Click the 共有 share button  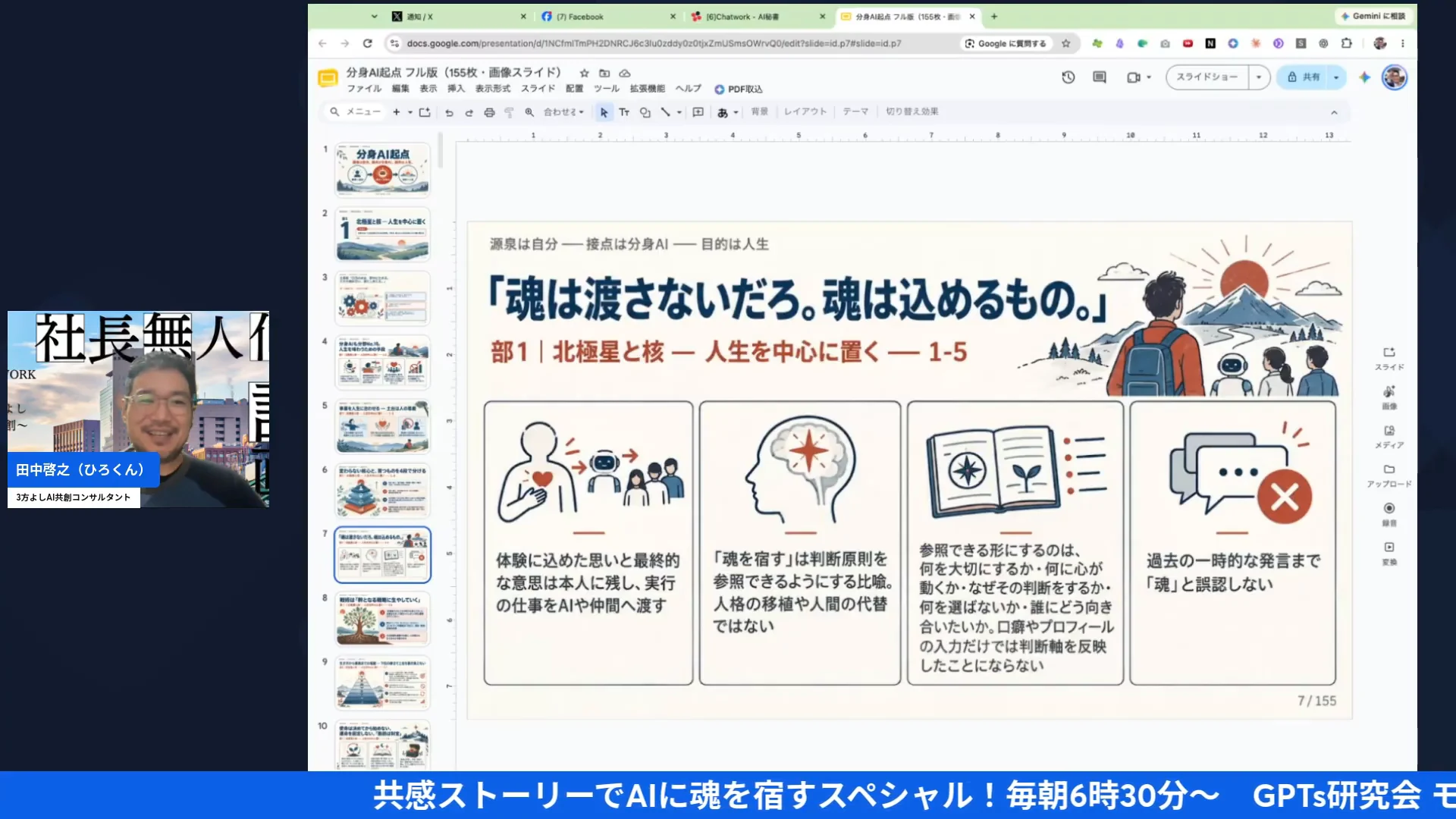click(1304, 77)
